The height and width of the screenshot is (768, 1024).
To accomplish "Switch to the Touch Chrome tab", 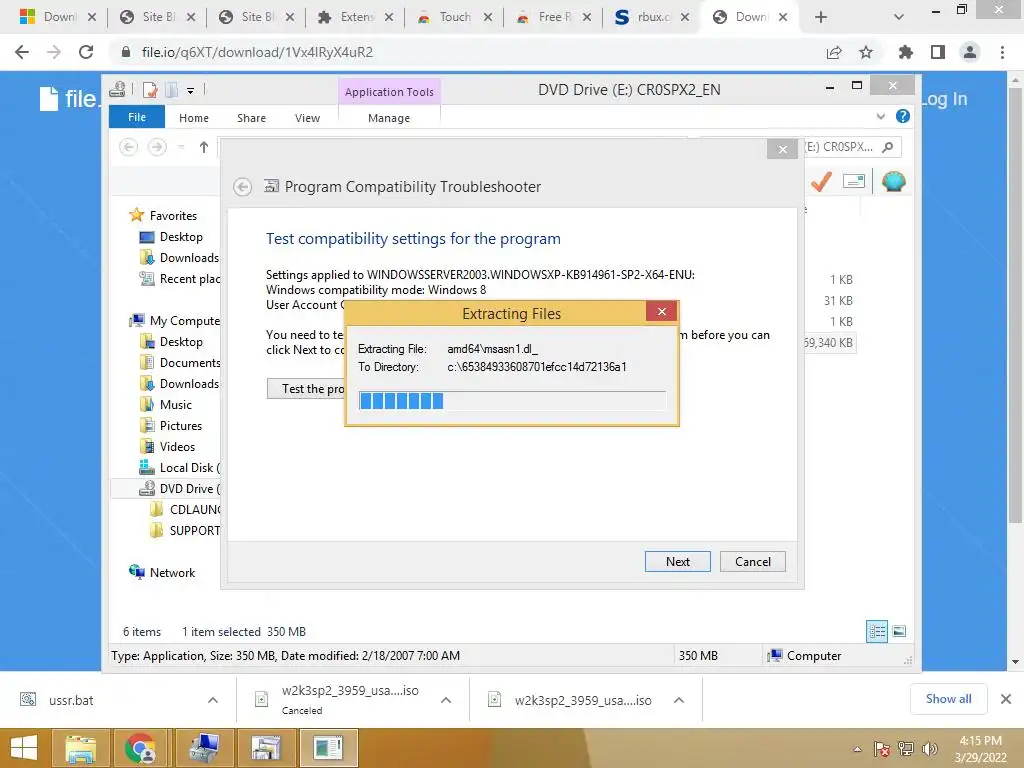I will click(x=455, y=17).
